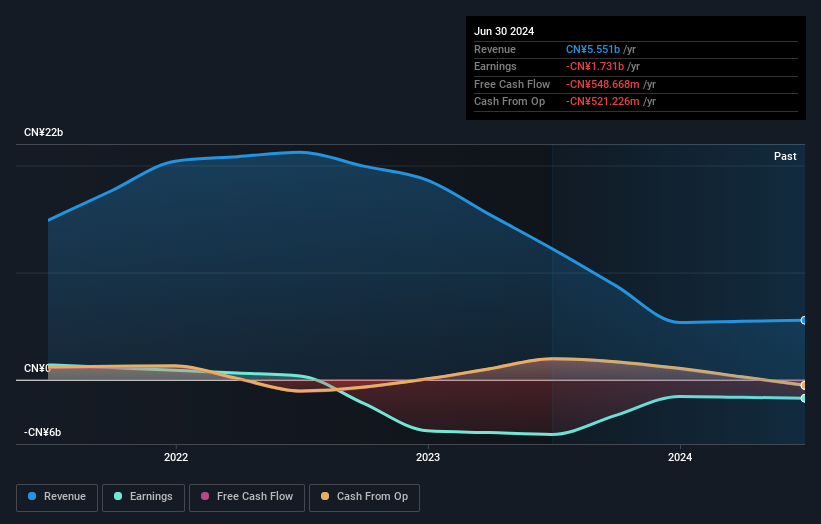Screen dimensions: 821x524
Task: Click the Cash From Op tooltip row label
Action: coord(509,102)
